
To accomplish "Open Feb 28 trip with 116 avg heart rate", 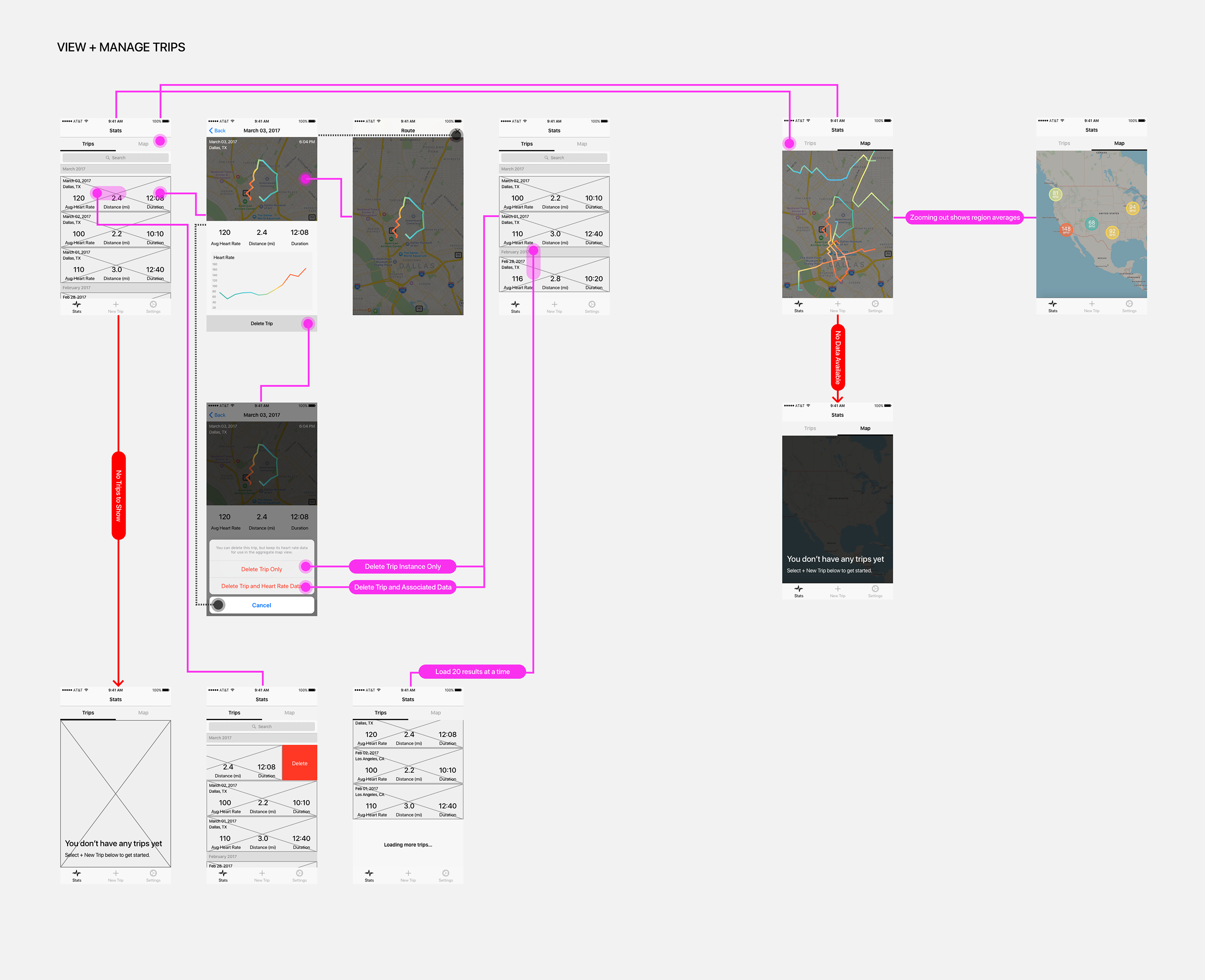I will coord(554,275).
